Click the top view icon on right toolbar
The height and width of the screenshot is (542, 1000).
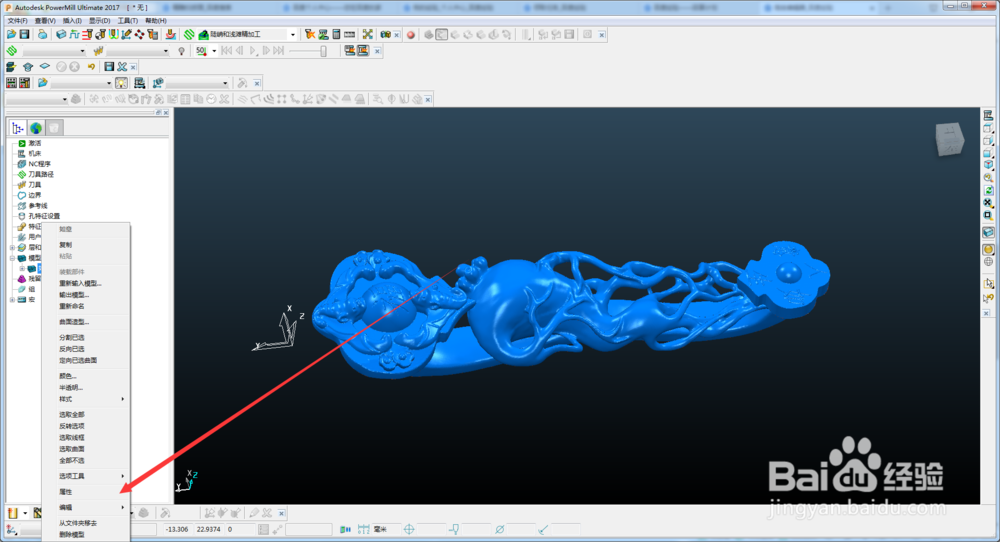tap(988, 128)
